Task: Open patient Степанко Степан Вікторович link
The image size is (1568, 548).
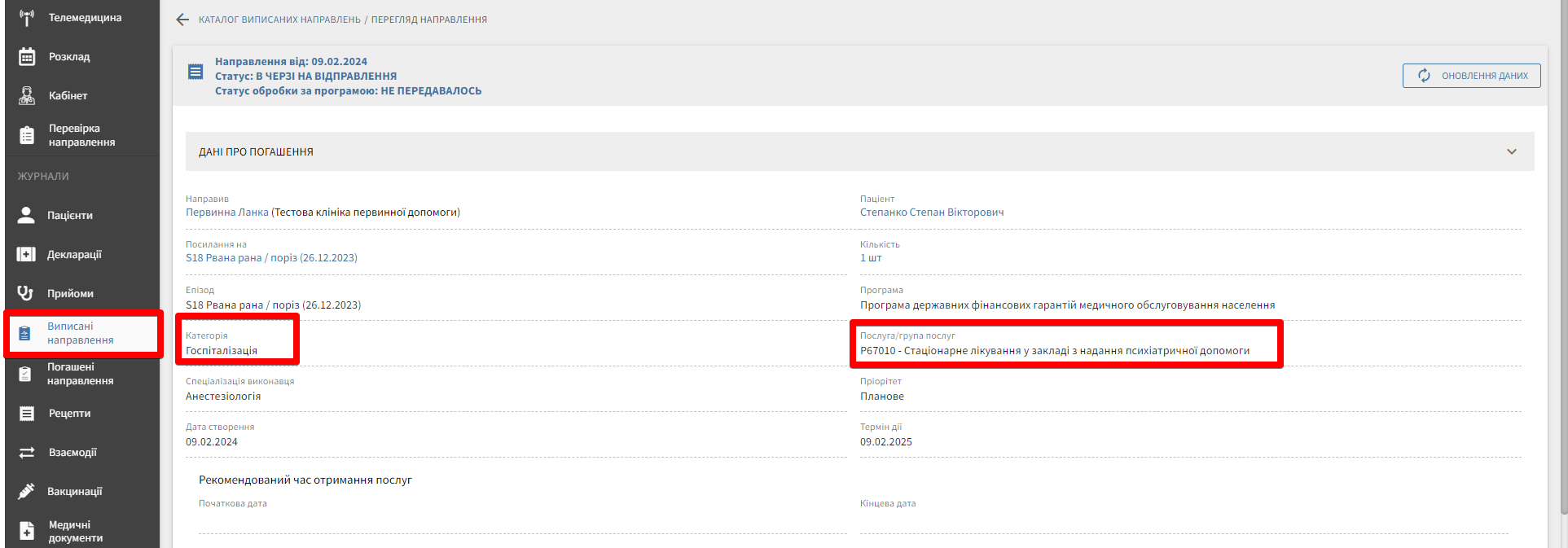Action: coord(931,213)
